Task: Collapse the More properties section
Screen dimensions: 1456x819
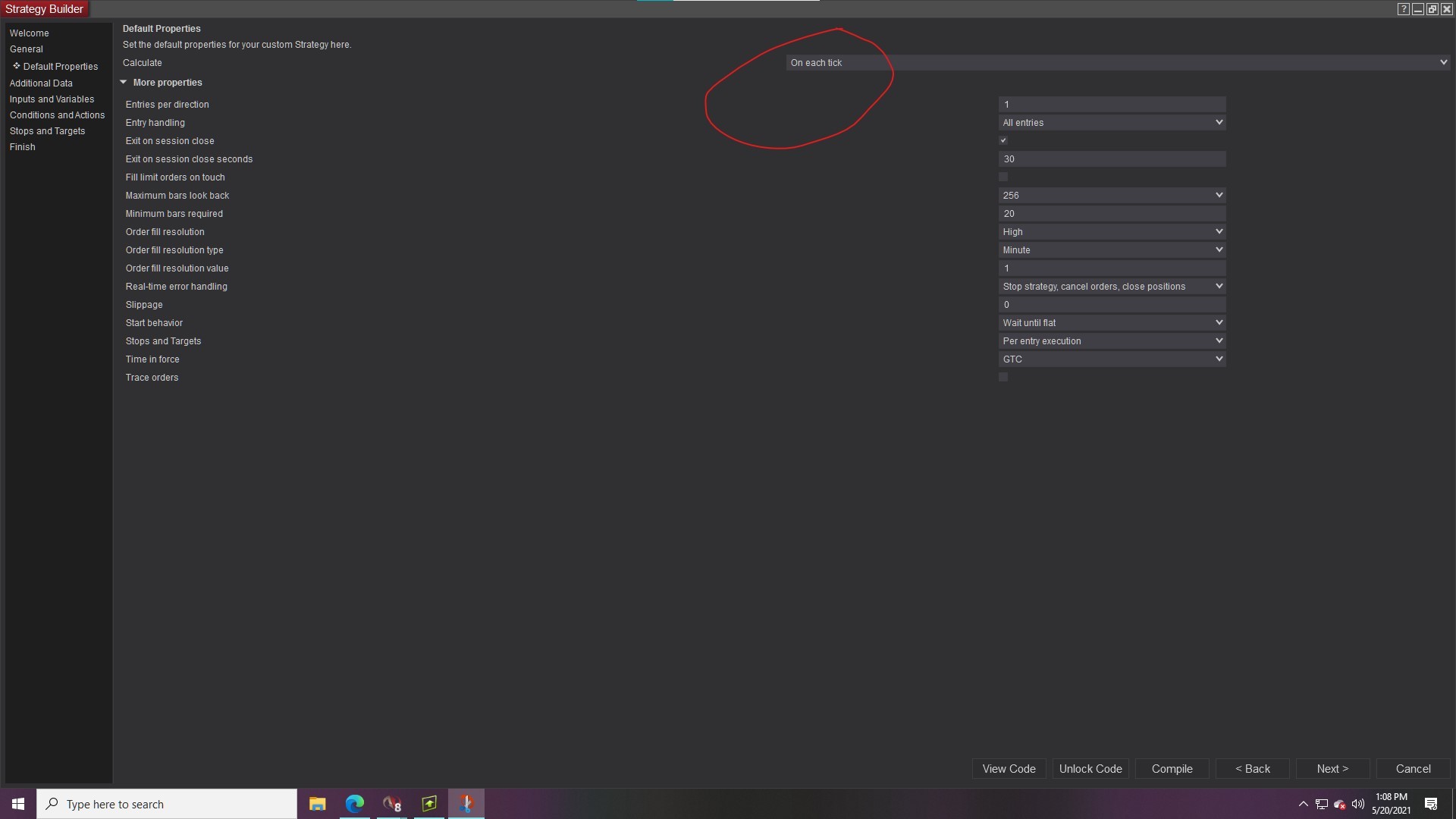Action: pos(124,83)
